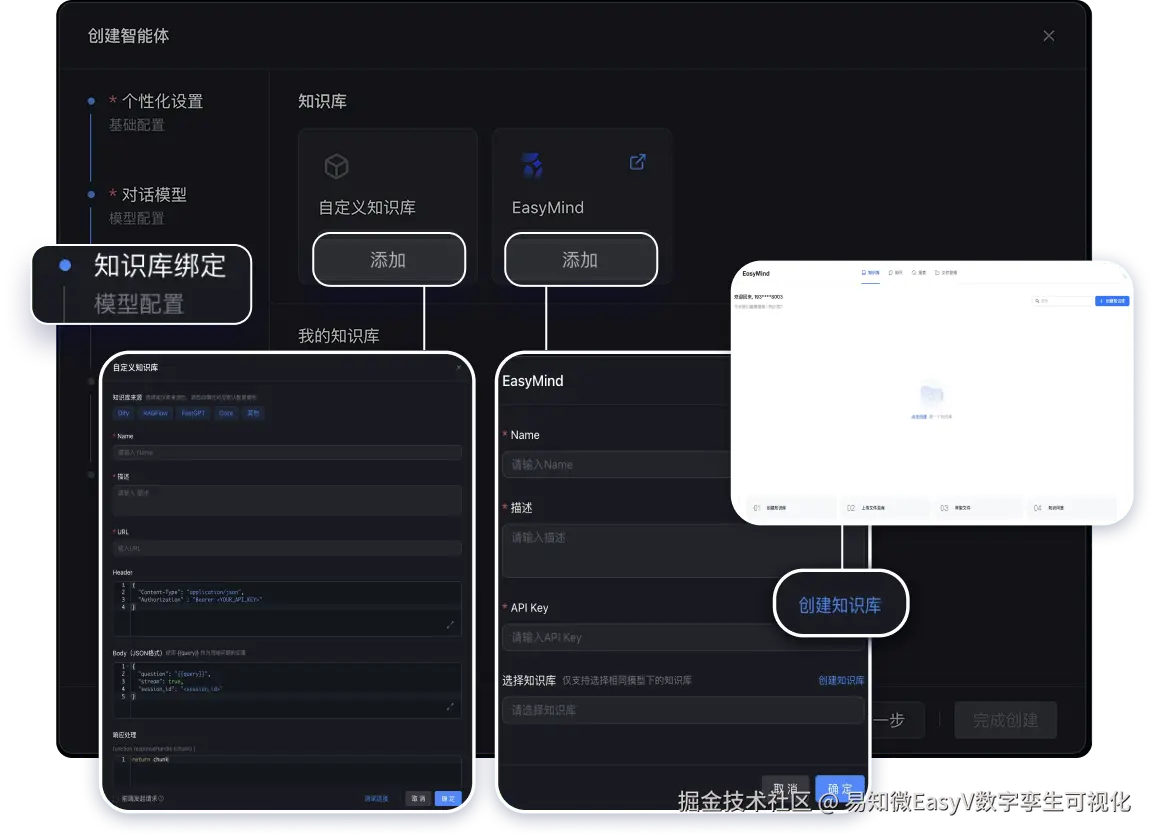Click inside the 响应处理 code editor

(287, 770)
